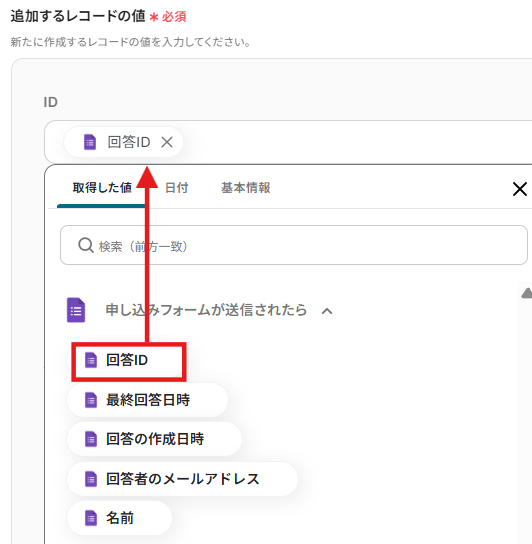Image resolution: width=532 pixels, height=544 pixels.
Task: Click the search magnifier icon
Action: (x=86, y=245)
